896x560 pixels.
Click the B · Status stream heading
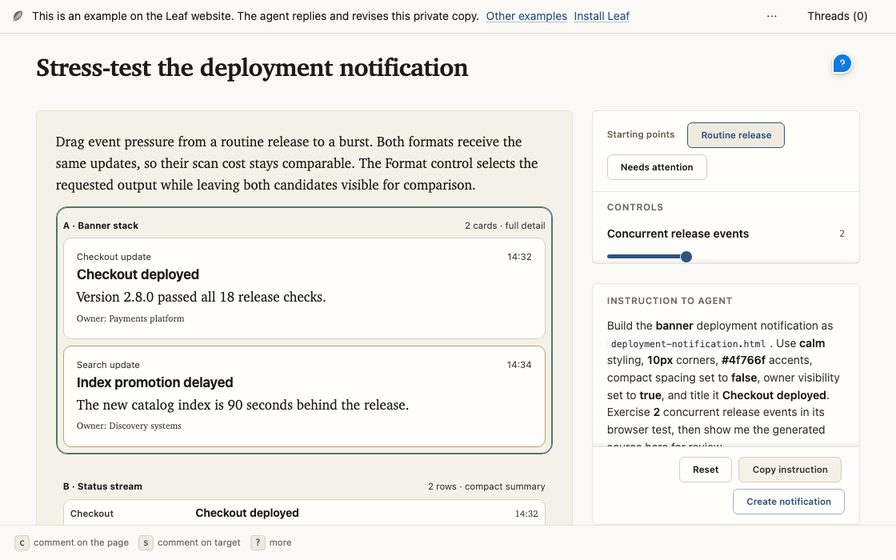tap(103, 486)
